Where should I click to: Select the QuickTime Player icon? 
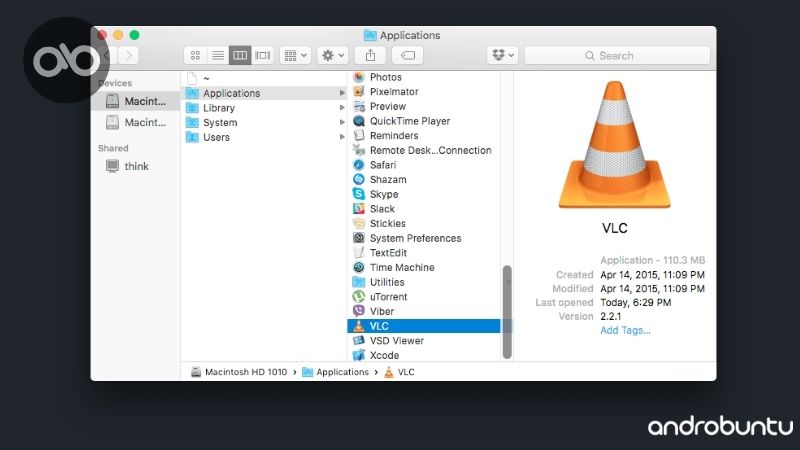click(359, 121)
